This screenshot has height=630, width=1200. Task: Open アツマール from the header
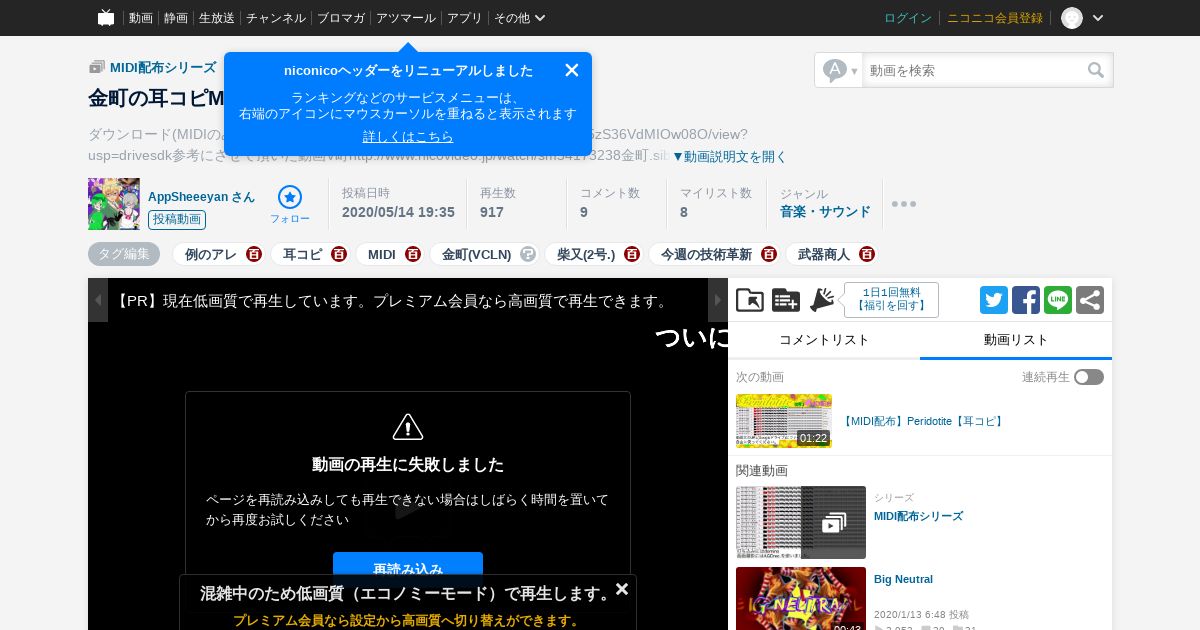[406, 18]
